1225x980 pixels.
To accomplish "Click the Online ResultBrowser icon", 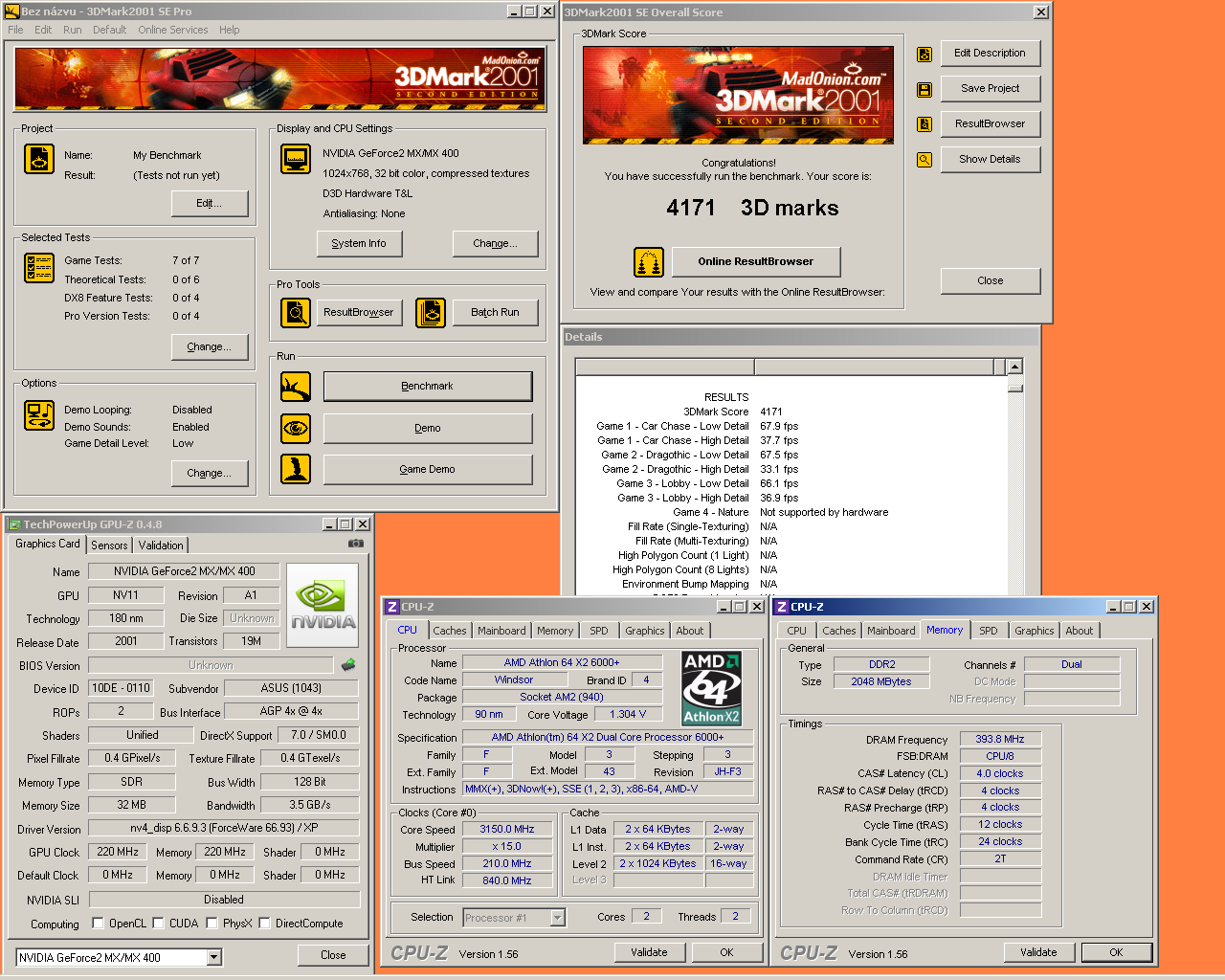I will [x=649, y=262].
